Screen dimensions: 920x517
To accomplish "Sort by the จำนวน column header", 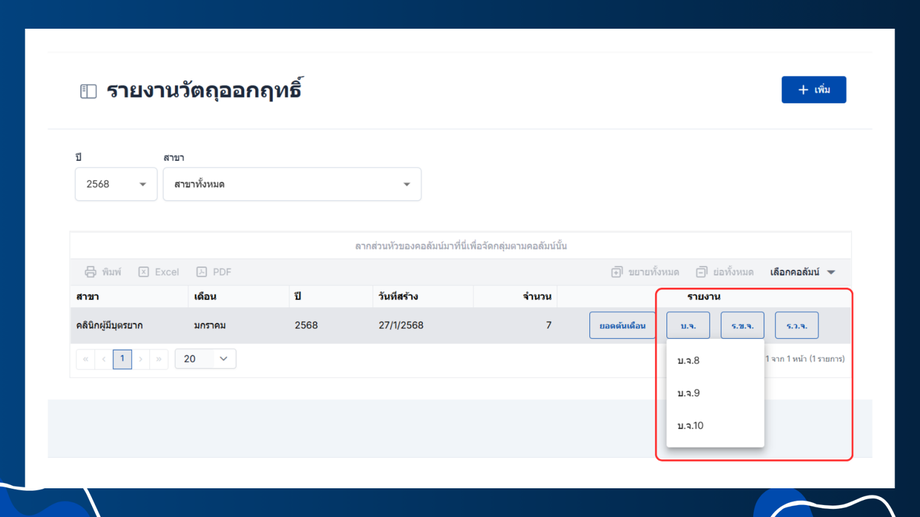I will click(x=515, y=296).
